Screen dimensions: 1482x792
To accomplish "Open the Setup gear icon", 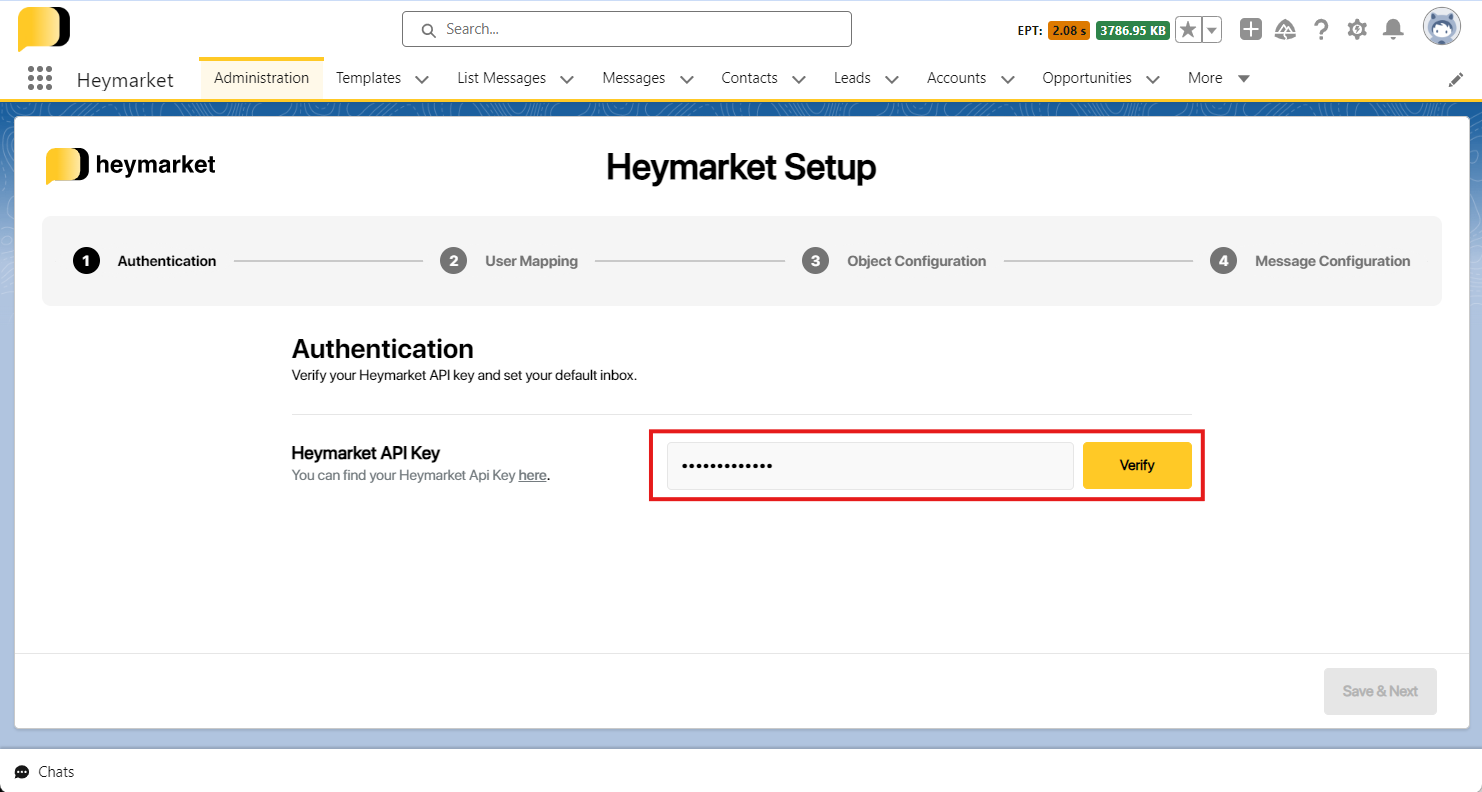I will point(1357,30).
